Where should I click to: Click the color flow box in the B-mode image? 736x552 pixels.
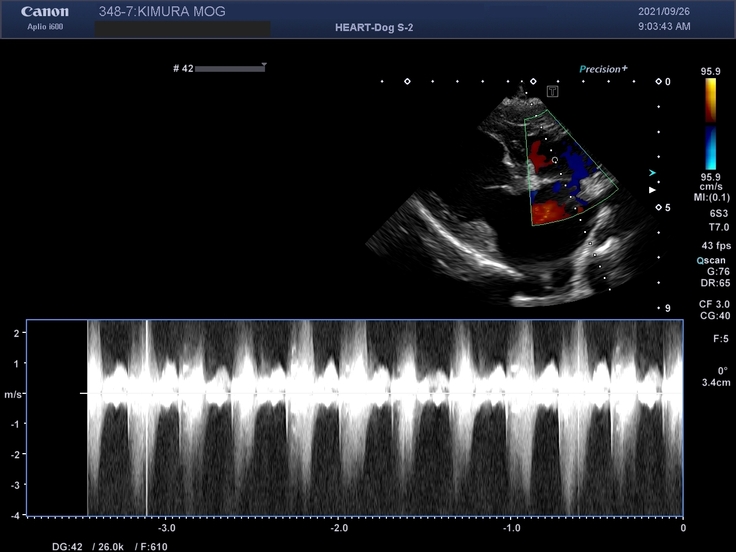567,170
